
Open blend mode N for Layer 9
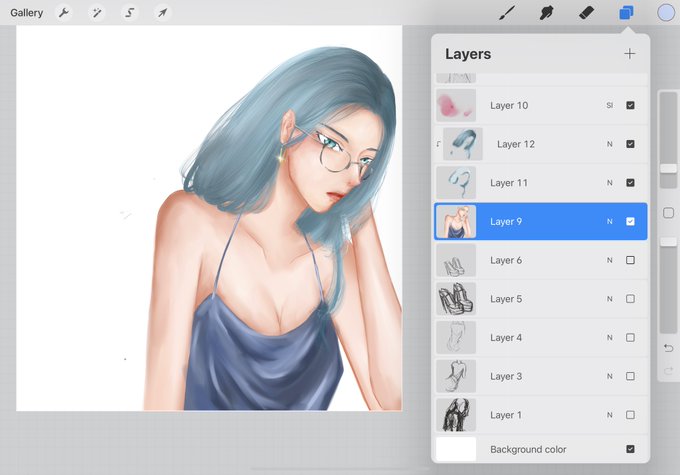609,221
